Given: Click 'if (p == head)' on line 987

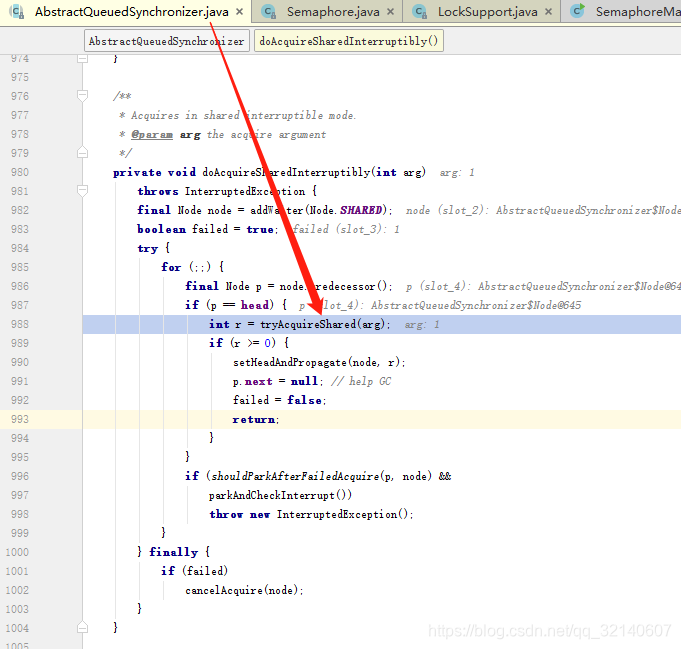Looking at the screenshot, I should [x=229, y=305].
